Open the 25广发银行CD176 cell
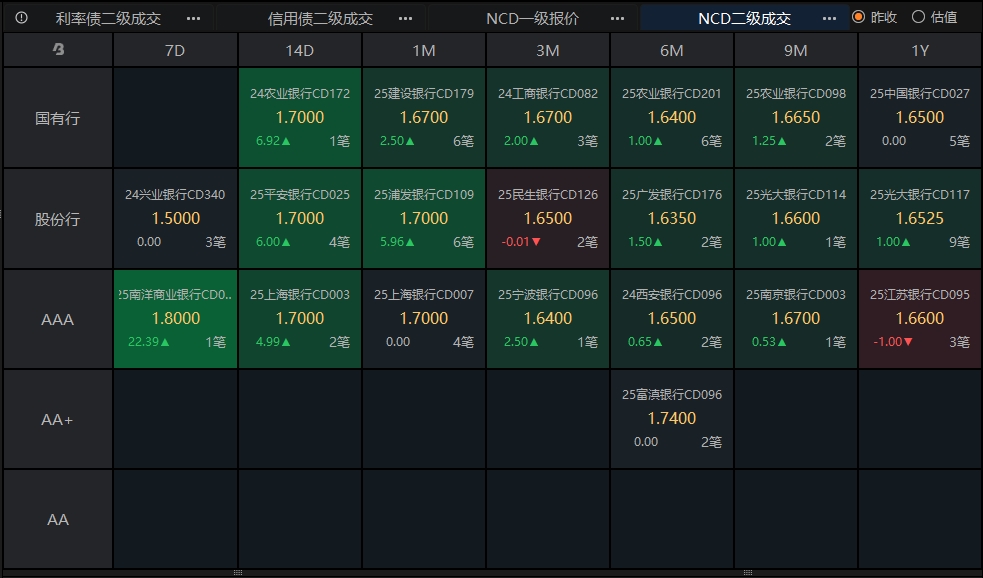The image size is (983, 578). (x=672, y=219)
